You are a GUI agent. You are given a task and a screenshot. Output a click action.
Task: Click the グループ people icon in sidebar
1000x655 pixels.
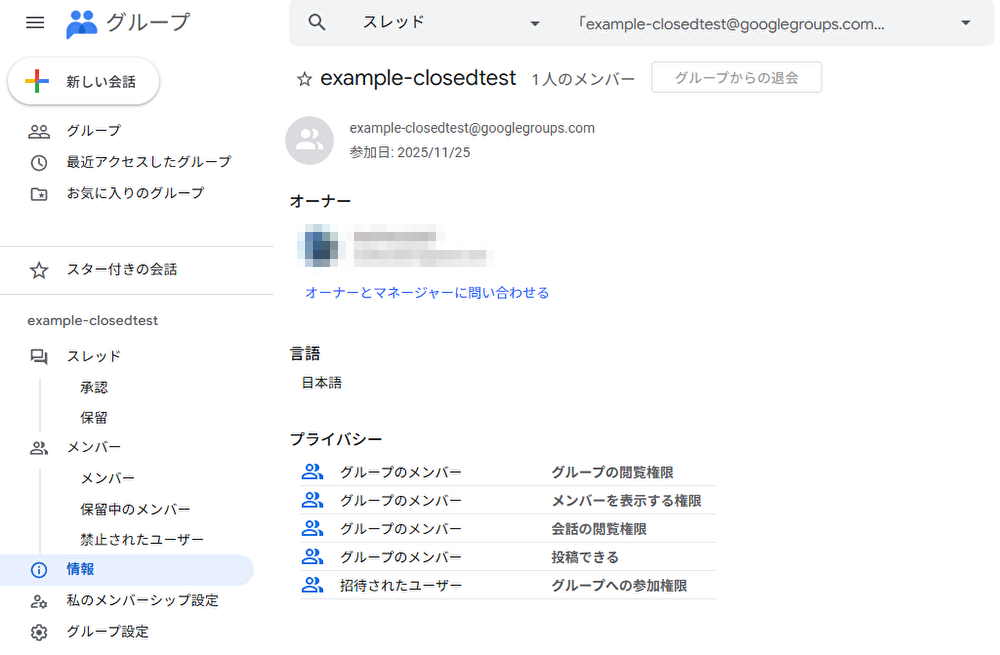tap(39, 131)
